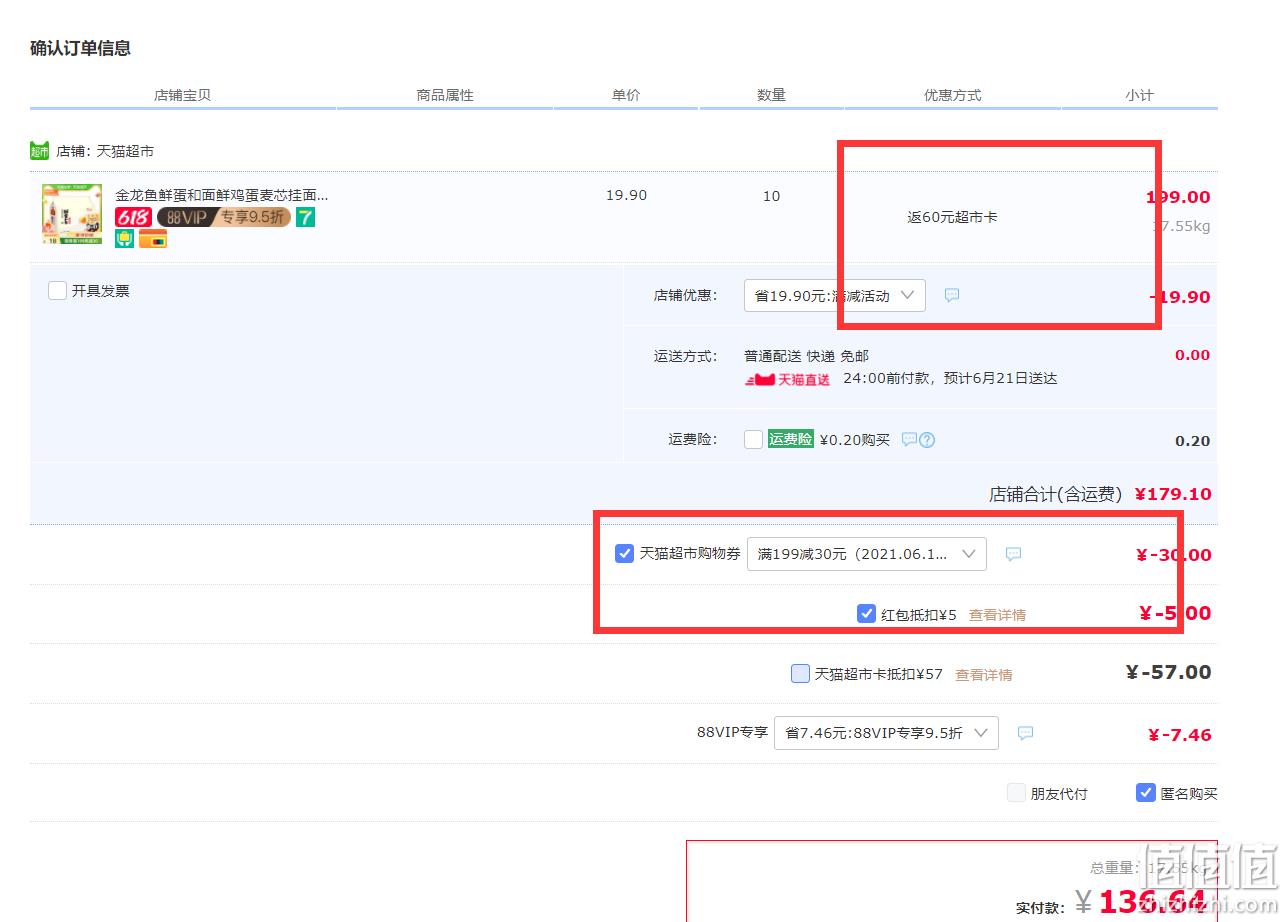Open comment icon beside 店铺优惠 dropdown

point(952,295)
